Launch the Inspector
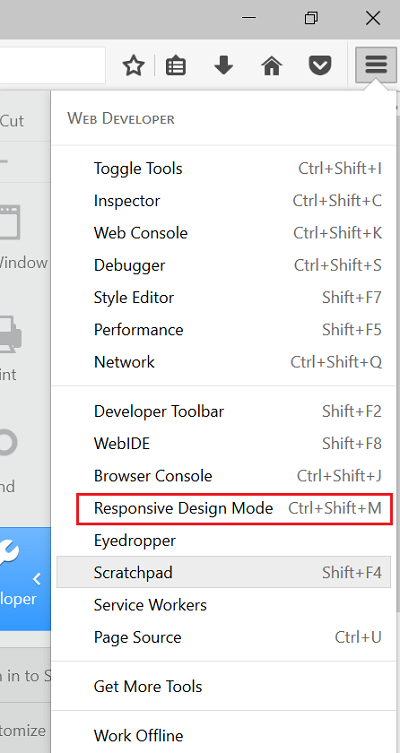Viewport: 400px width, 753px height. [x=223, y=201]
